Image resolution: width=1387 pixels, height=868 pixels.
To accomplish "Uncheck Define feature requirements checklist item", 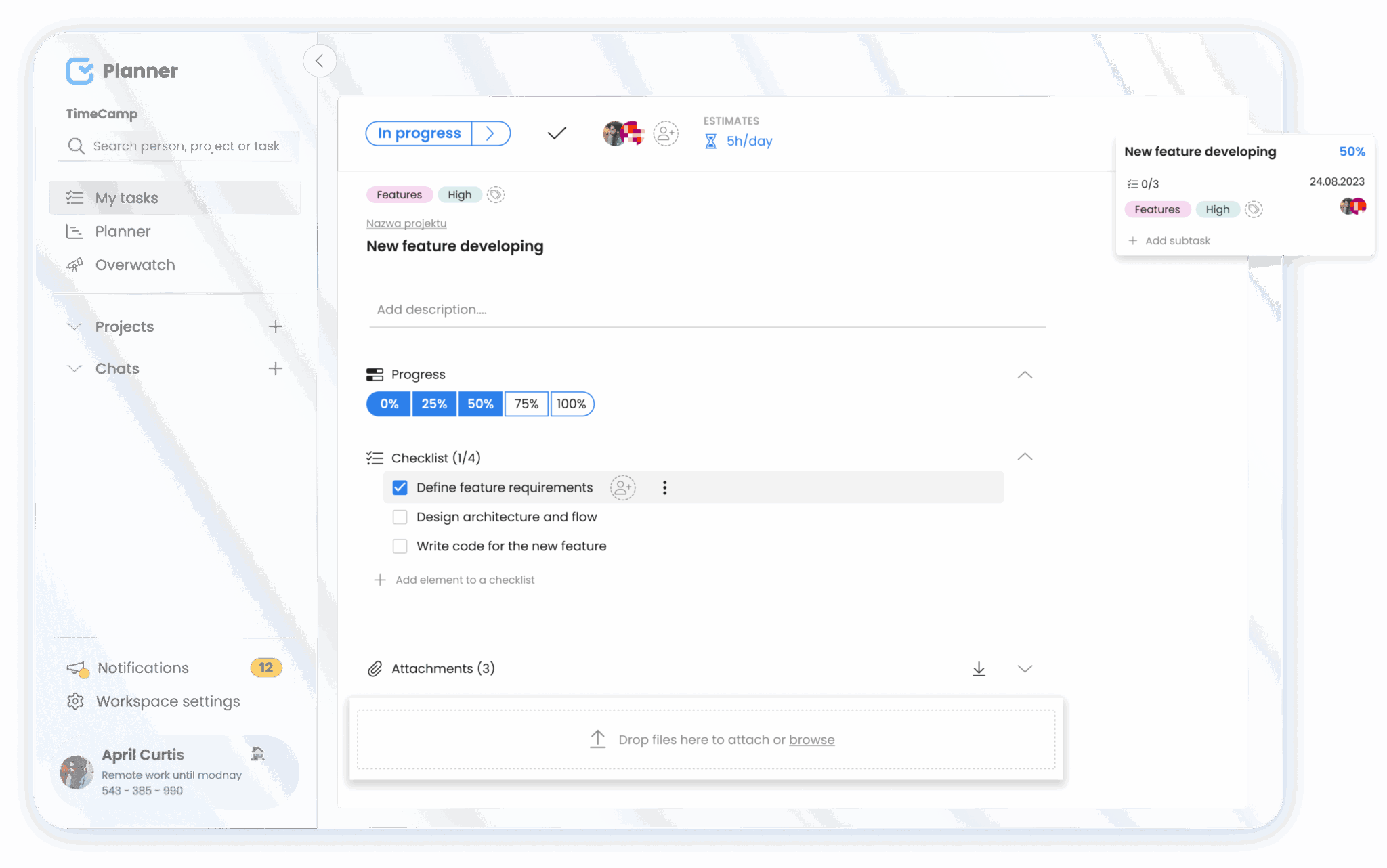I will 400,487.
